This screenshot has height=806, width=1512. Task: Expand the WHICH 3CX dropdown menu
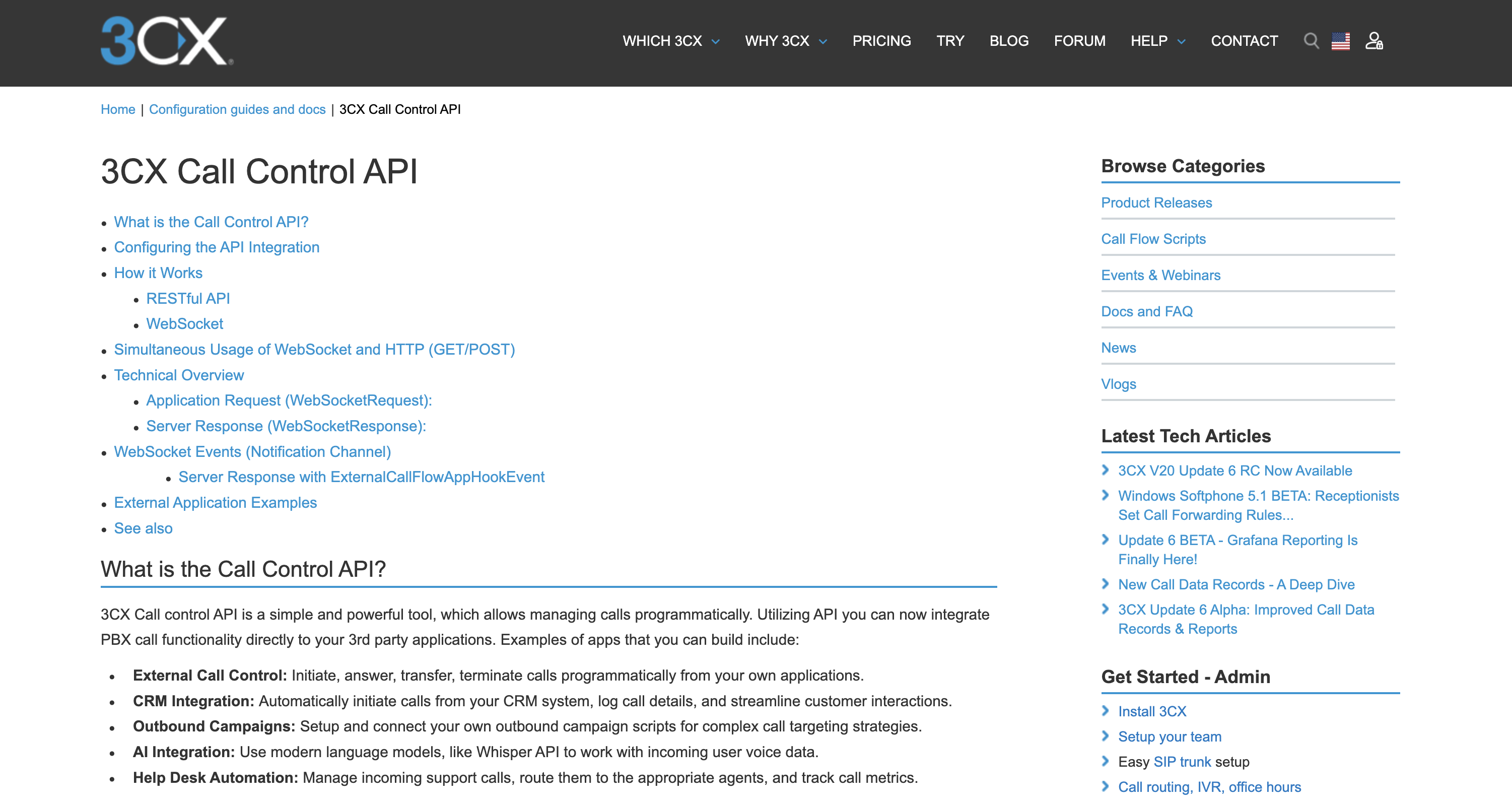(671, 41)
